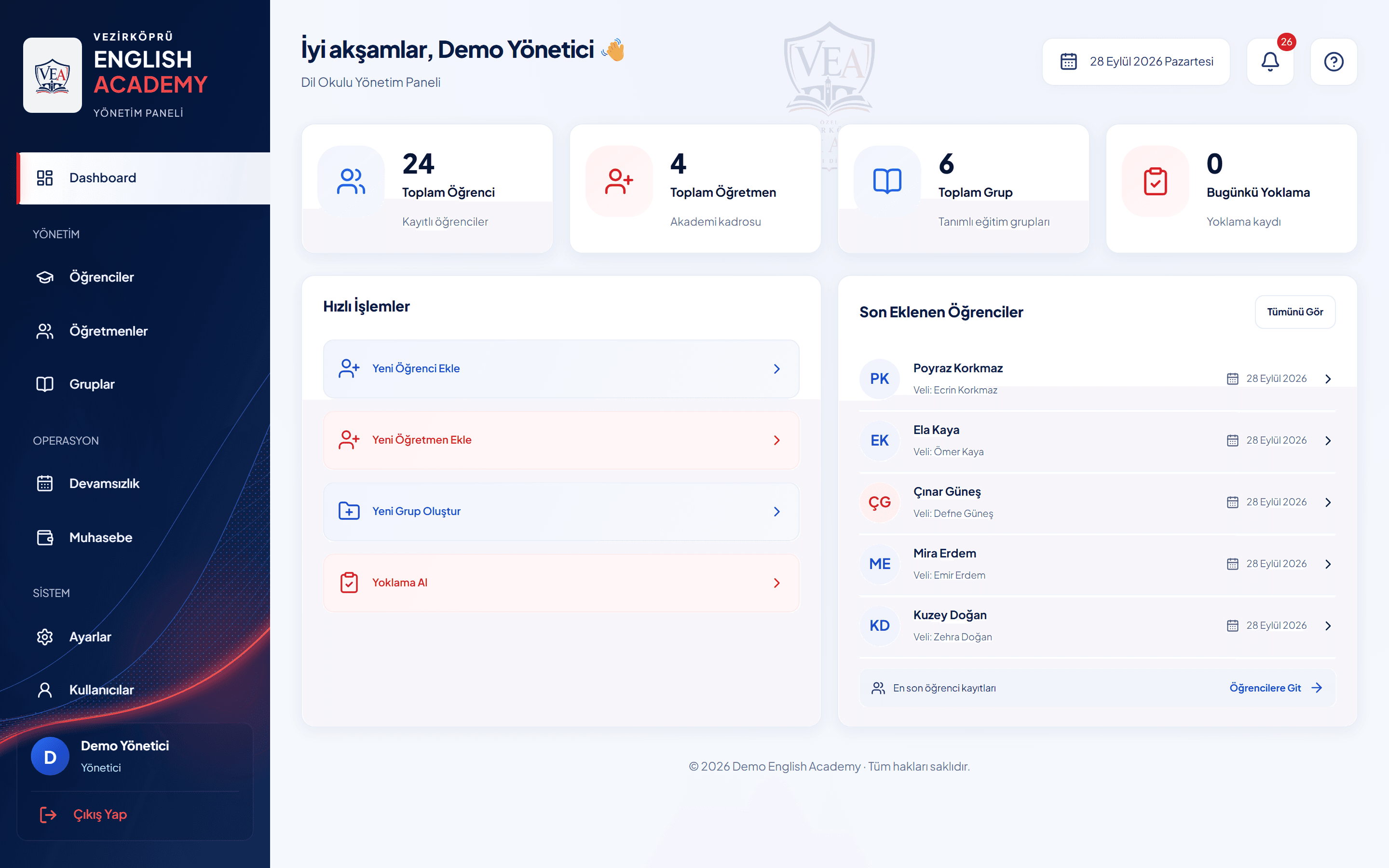Click the Toplam Öğrenci people icon
Screen dimensions: 1389x868
[x=351, y=181]
